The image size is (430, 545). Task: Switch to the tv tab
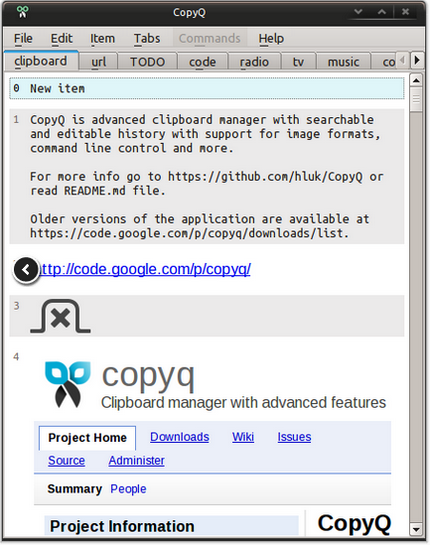click(298, 62)
